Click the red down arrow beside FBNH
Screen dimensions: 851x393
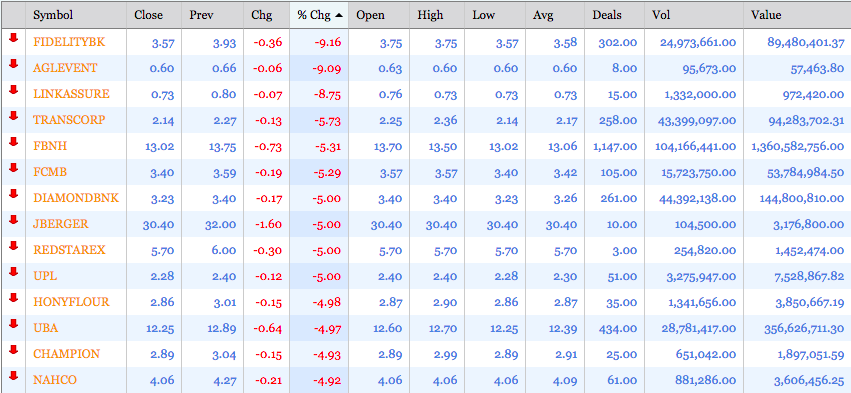tap(14, 142)
